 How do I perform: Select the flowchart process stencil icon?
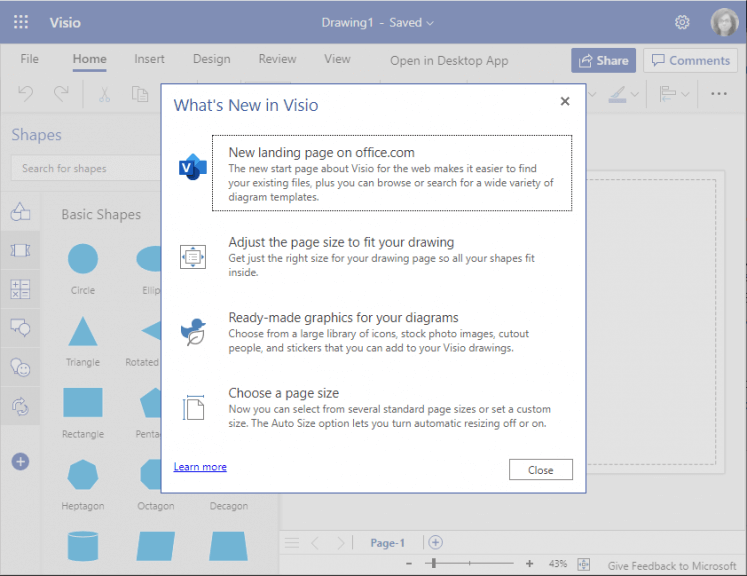point(20,250)
